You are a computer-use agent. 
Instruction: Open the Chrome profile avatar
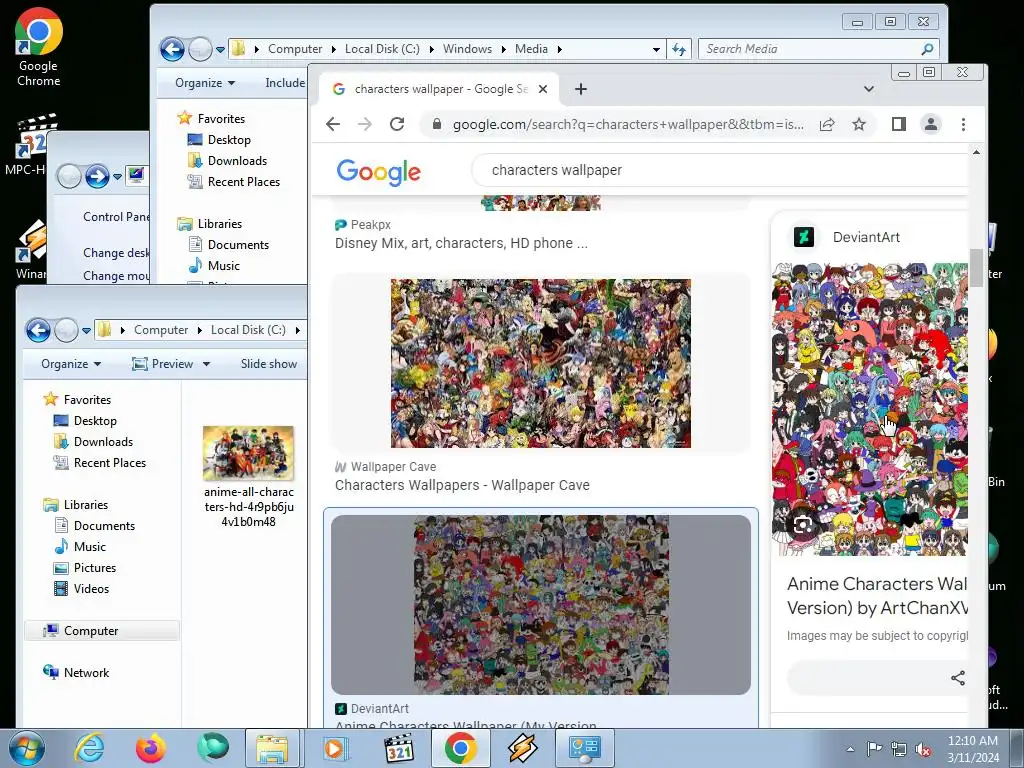[931, 124]
